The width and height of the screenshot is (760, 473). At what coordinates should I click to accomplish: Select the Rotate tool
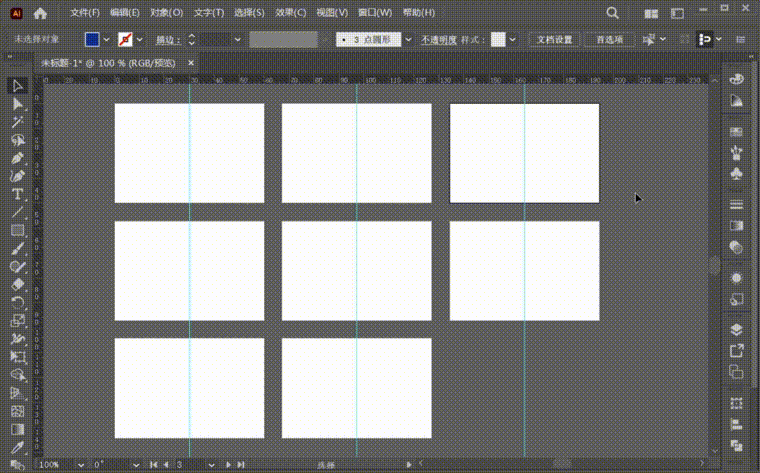(x=17, y=302)
